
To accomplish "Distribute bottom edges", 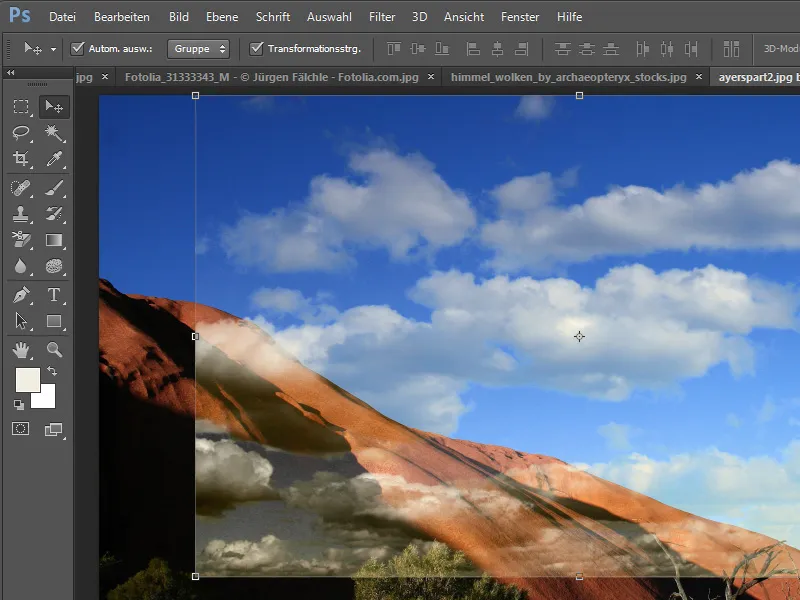I will tap(611, 49).
